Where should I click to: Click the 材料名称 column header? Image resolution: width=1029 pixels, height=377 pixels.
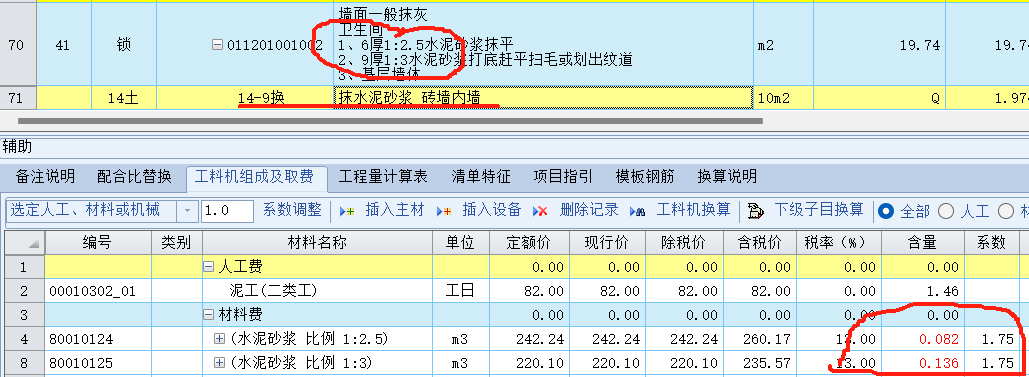click(x=317, y=243)
